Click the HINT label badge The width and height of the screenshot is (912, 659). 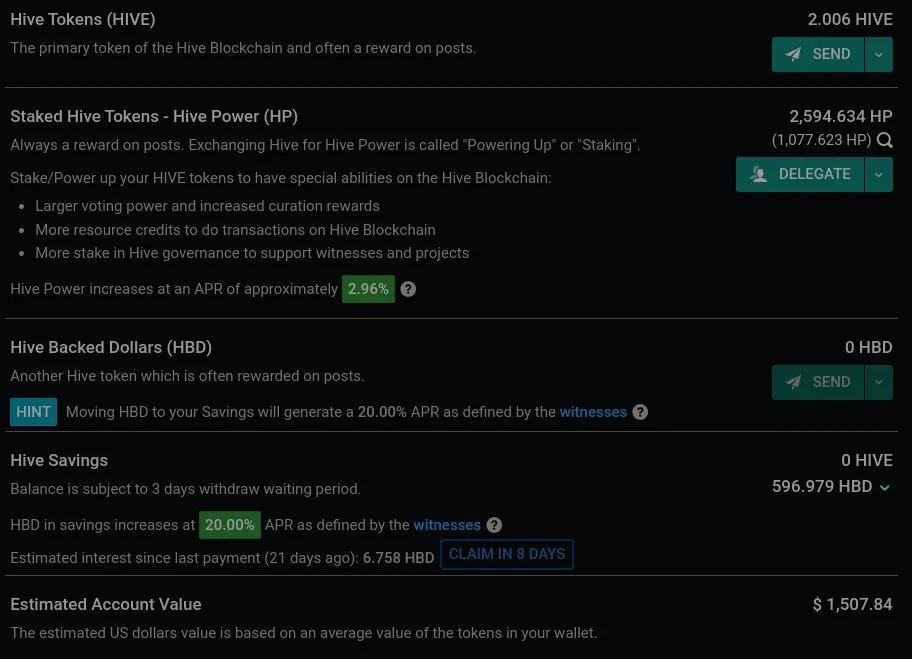(x=34, y=412)
